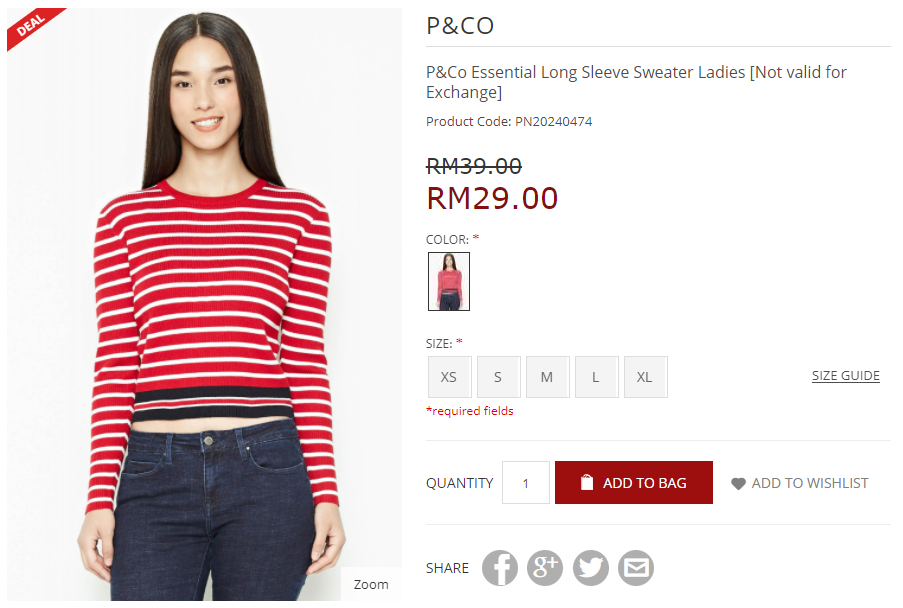Open the SIZE GUIDE link
This screenshot has width=903, height=608.
845,376
